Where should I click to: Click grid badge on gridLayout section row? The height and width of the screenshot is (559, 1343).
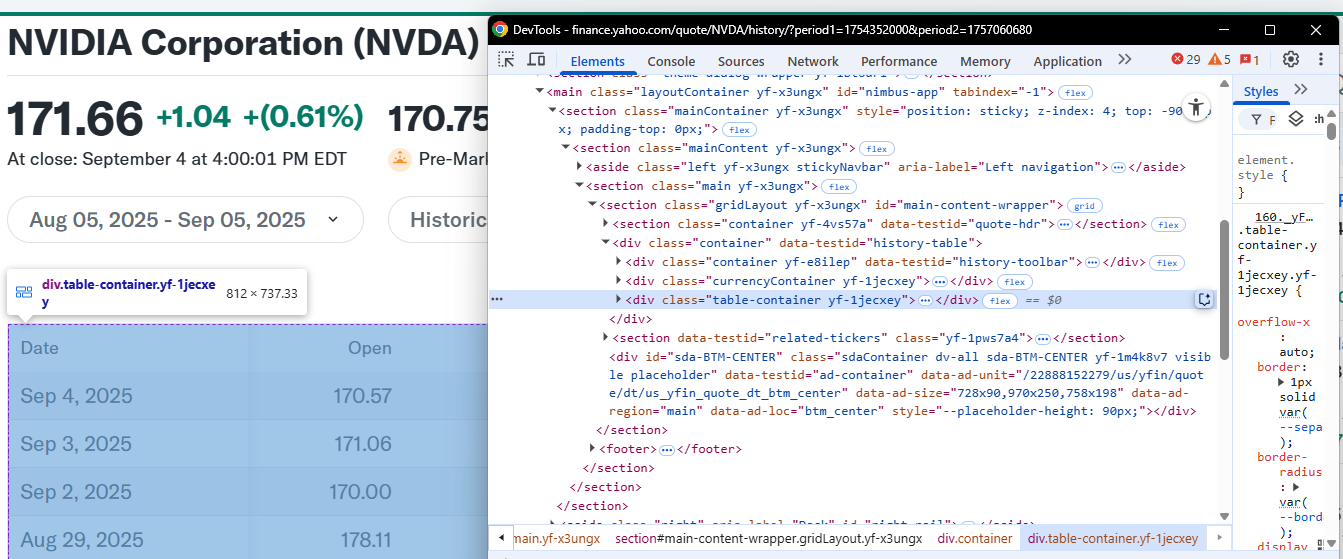pos(1085,206)
